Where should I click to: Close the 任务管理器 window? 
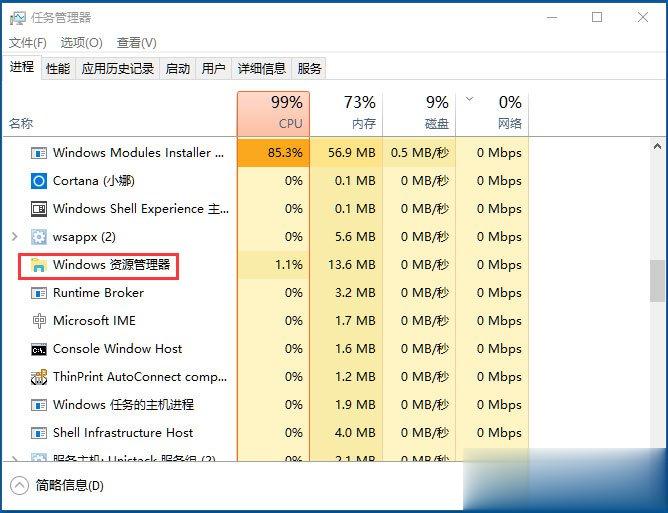point(642,17)
